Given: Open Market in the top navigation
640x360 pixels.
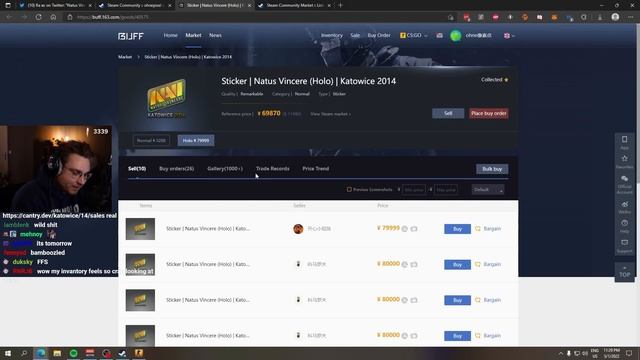Looking at the screenshot, I should [x=193, y=36].
